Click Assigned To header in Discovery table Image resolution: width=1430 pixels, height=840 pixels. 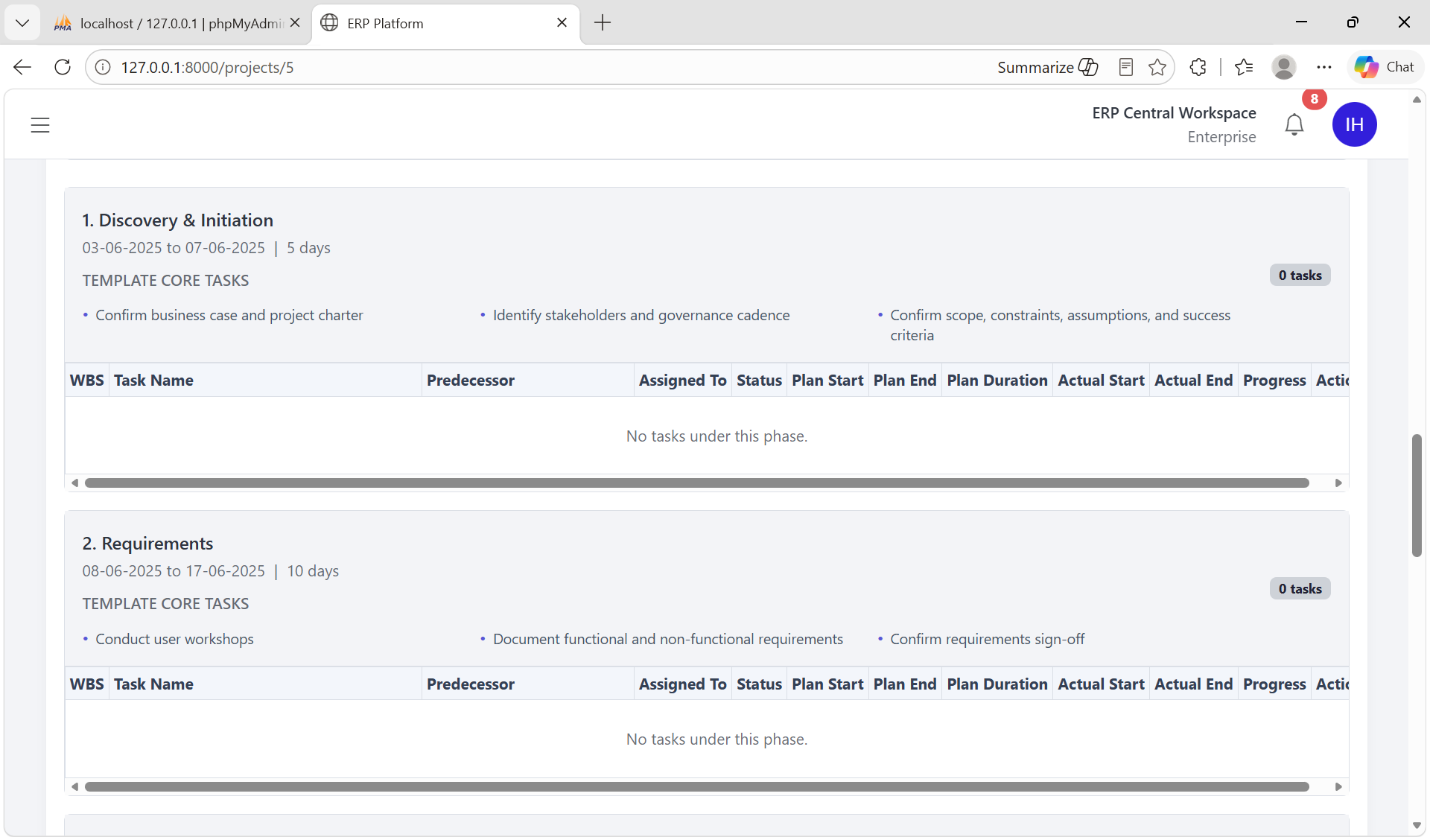coord(682,381)
